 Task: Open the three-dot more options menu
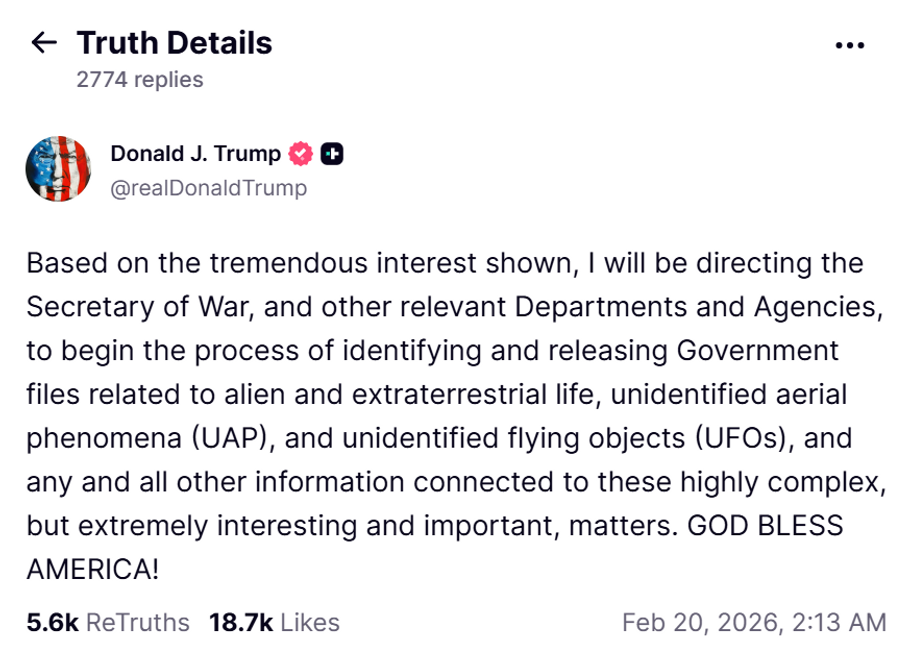click(x=849, y=45)
